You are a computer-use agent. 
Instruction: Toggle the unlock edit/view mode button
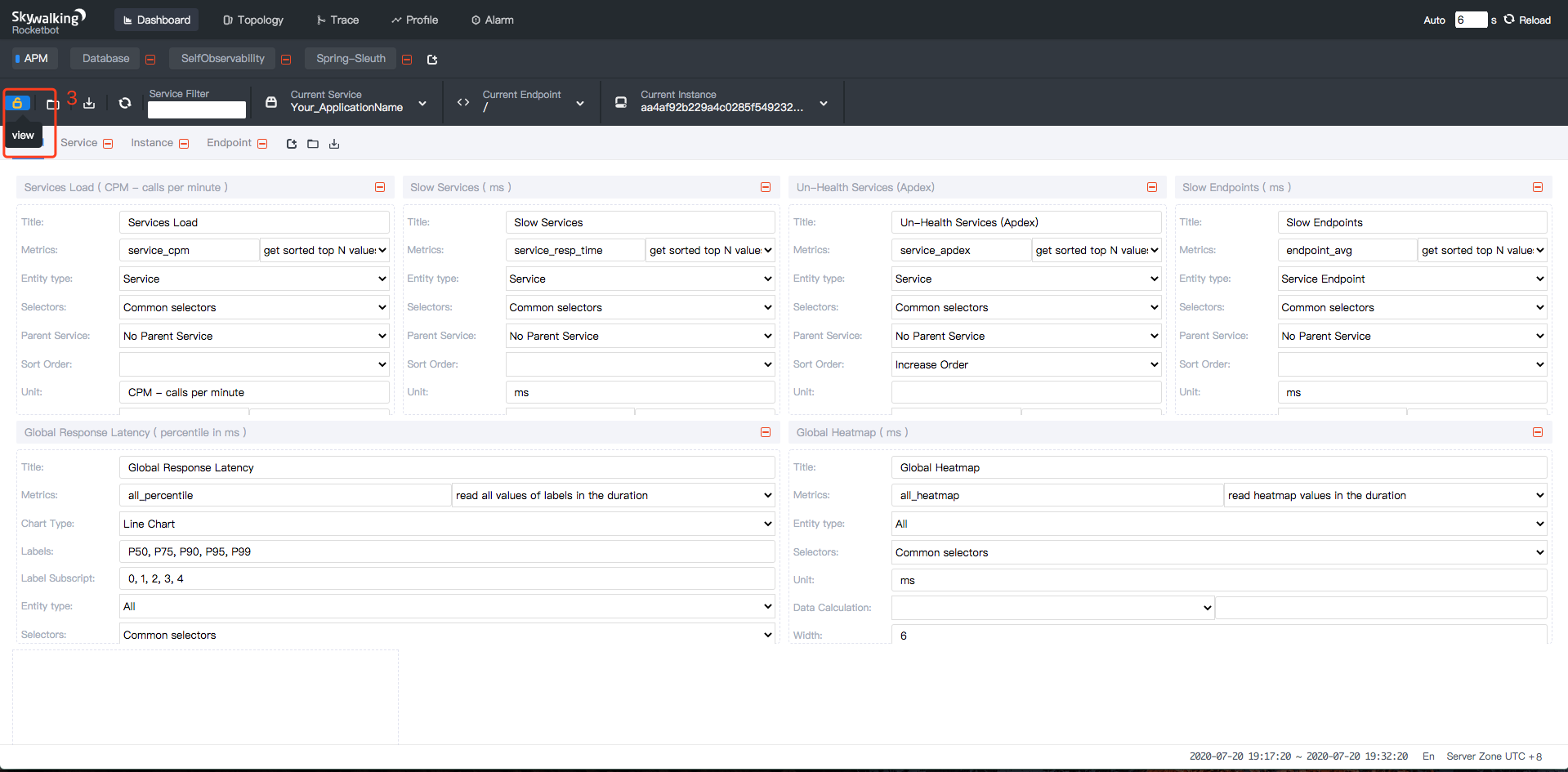click(x=17, y=103)
